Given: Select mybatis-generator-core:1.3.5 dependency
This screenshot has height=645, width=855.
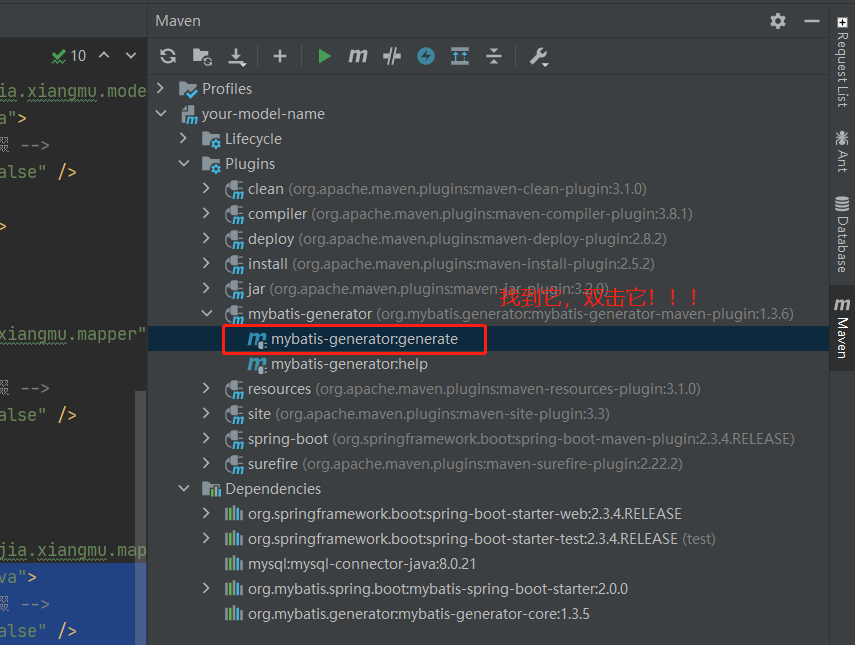Looking at the screenshot, I should click(x=418, y=614).
